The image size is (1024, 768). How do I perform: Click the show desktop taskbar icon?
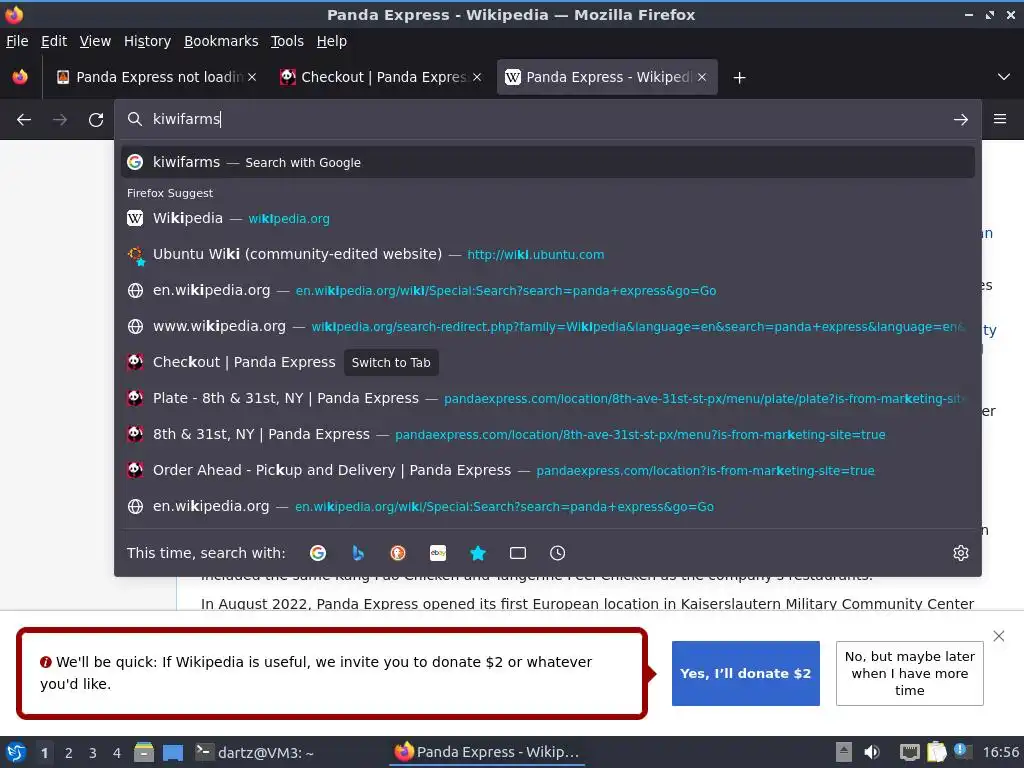pyautogui.click(x=173, y=752)
